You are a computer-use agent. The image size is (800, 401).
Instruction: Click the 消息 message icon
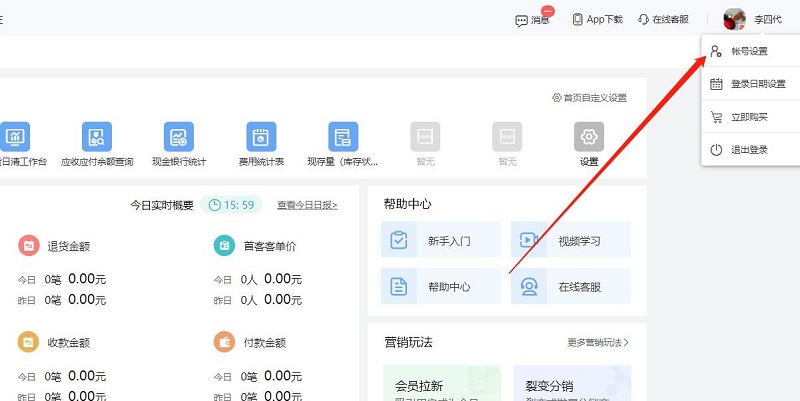point(521,20)
